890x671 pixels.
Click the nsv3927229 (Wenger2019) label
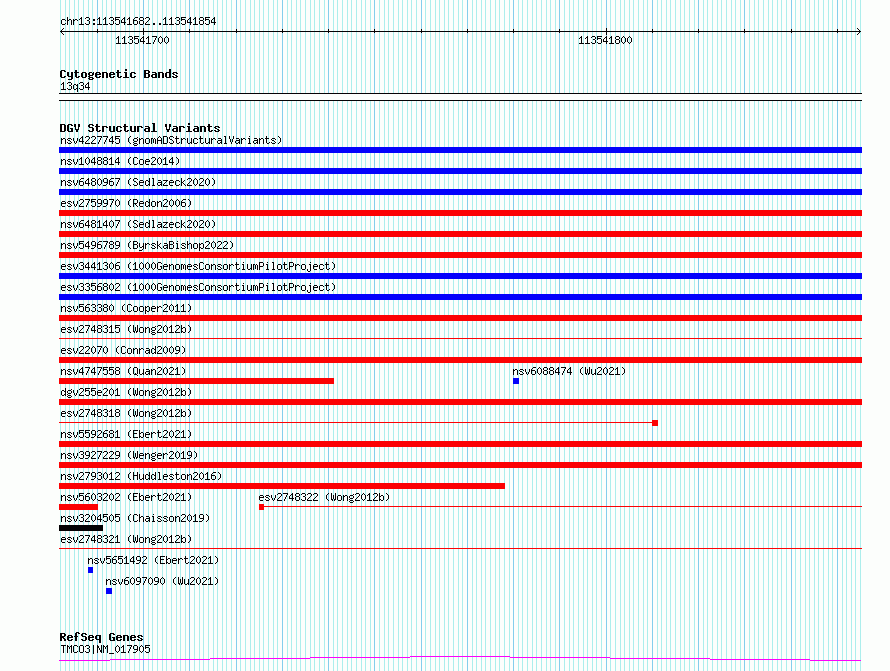(129, 455)
